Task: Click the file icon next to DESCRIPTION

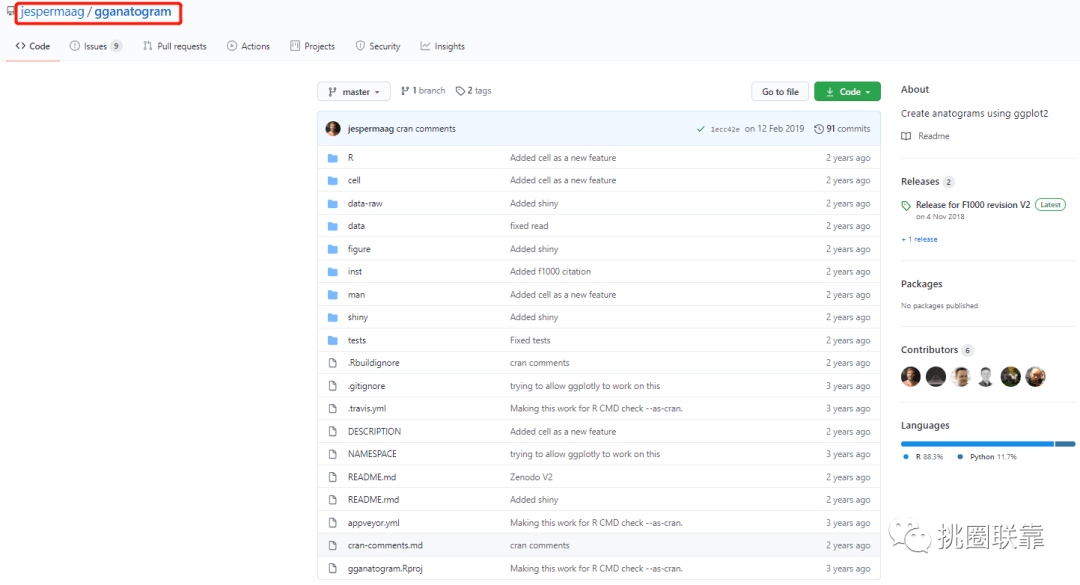Action: coord(333,431)
